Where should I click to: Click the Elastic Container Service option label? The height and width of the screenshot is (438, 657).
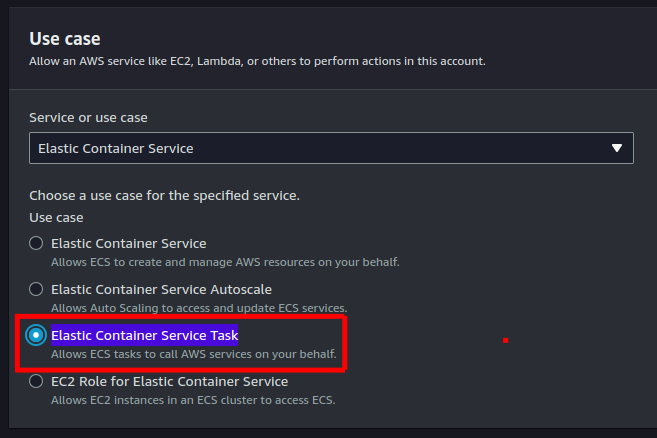[x=128, y=243]
